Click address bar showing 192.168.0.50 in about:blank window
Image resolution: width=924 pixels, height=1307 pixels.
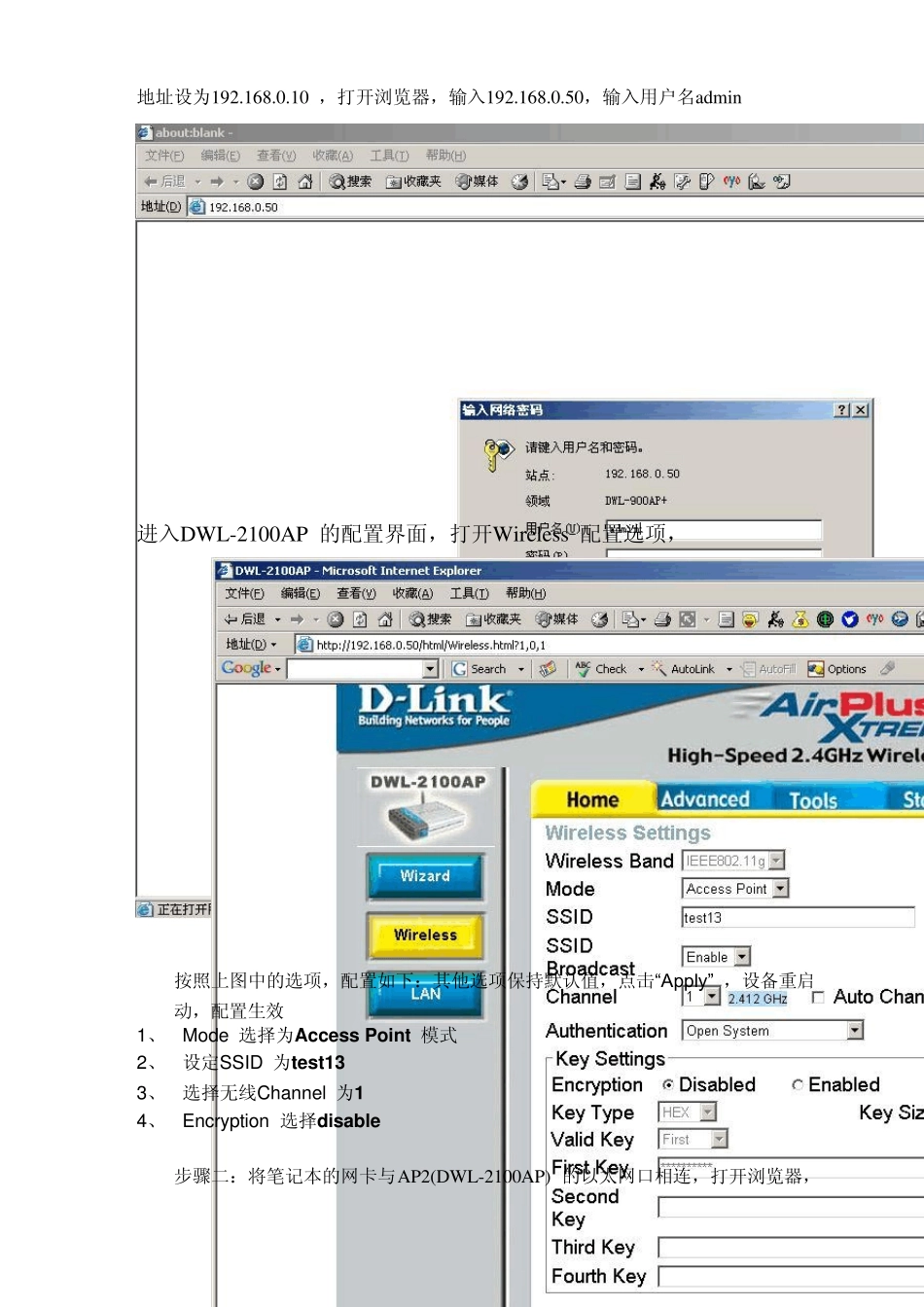pos(555,207)
